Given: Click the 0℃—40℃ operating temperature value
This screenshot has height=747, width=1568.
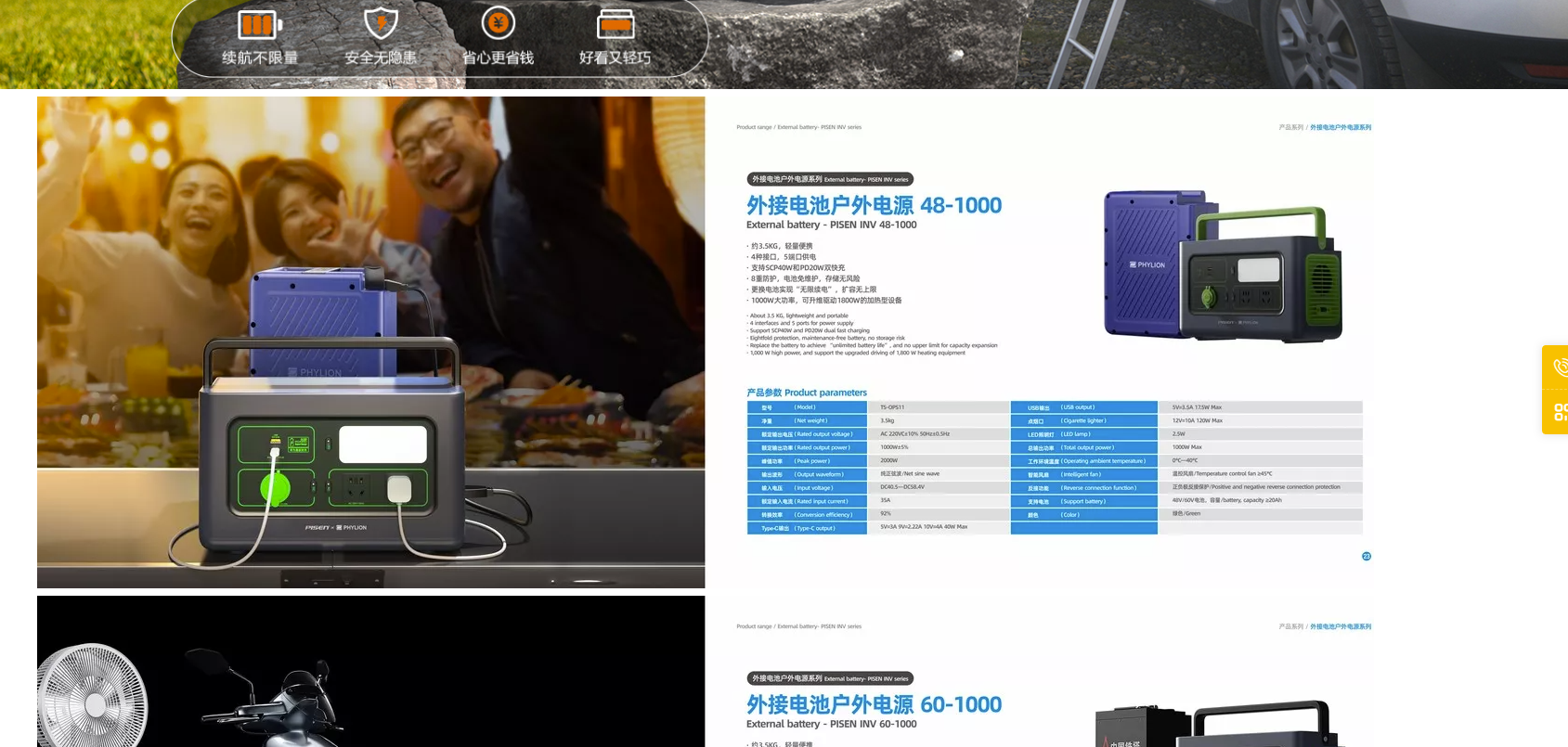Looking at the screenshot, I should tap(1185, 460).
